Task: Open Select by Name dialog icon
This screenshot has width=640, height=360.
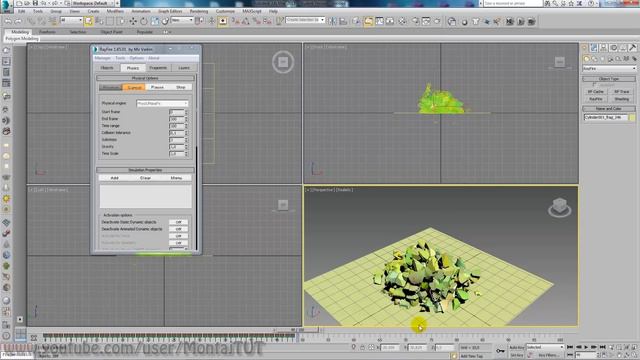Action: tap(99, 21)
